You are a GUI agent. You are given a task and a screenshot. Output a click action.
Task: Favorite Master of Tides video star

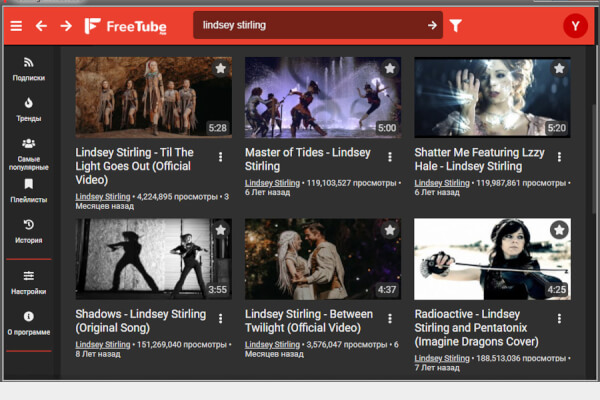(390, 69)
